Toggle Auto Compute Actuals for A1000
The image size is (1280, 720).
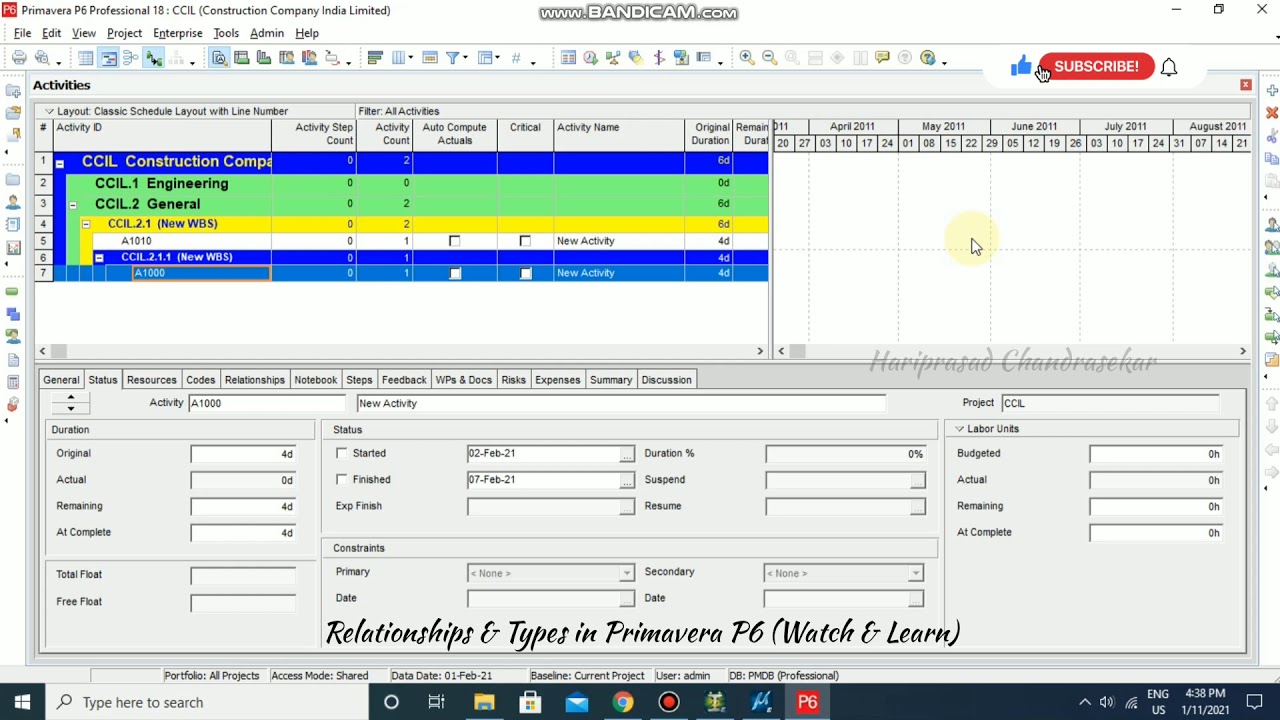pyautogui.click(x=455, y=273)
